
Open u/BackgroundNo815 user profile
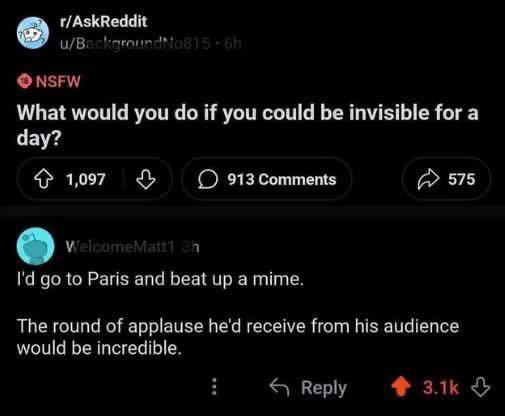(x=135, y=43)
